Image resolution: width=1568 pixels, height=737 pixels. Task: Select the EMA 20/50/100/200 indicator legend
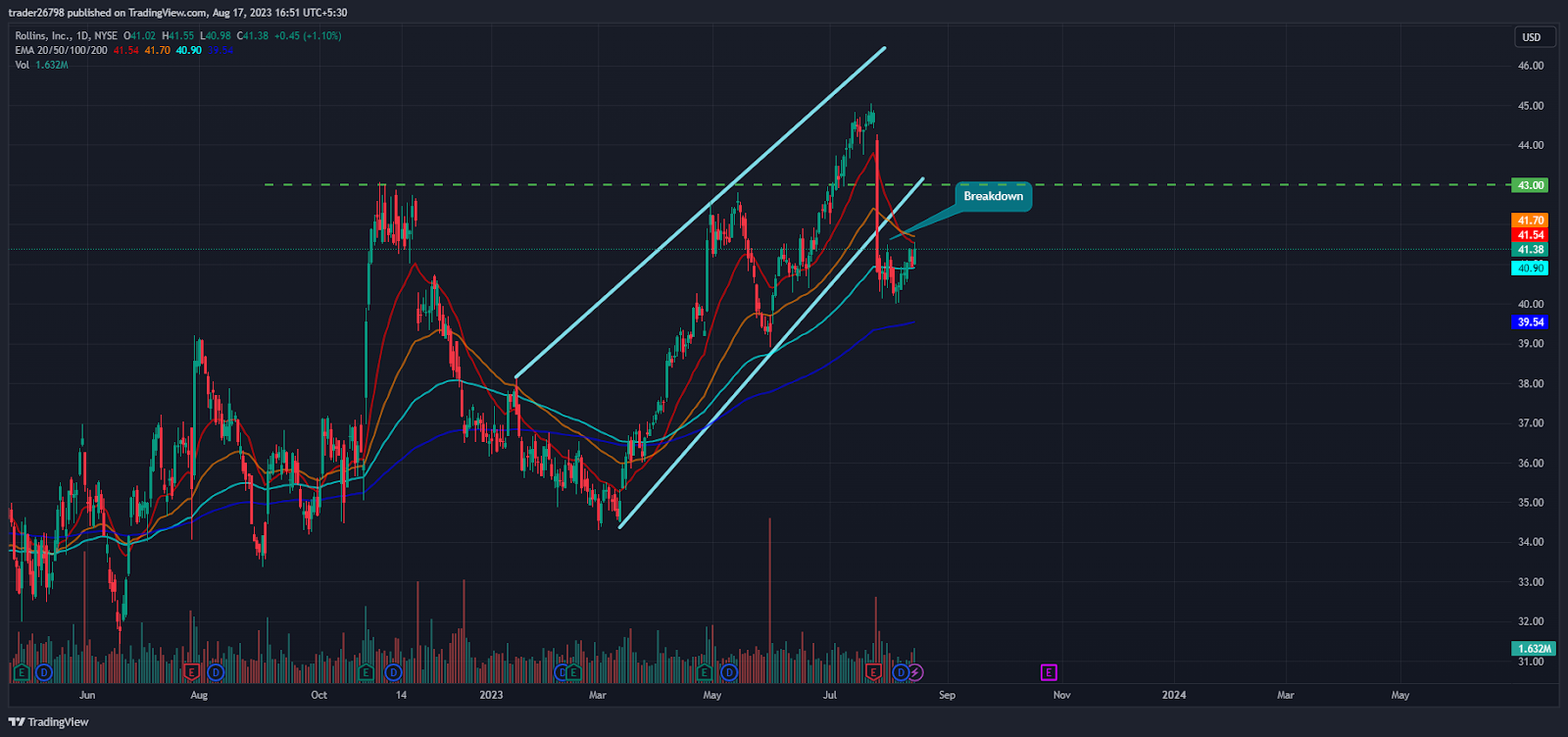click(x=61, y=50)
